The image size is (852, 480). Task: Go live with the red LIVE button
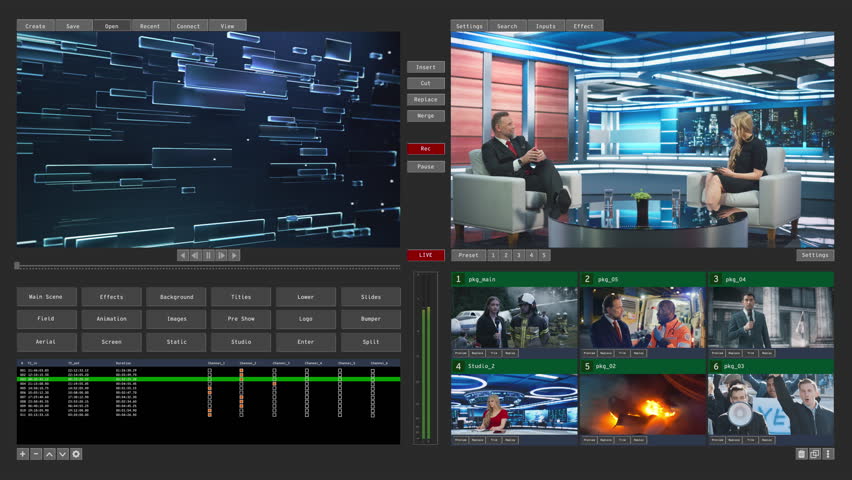click(425, 255)
